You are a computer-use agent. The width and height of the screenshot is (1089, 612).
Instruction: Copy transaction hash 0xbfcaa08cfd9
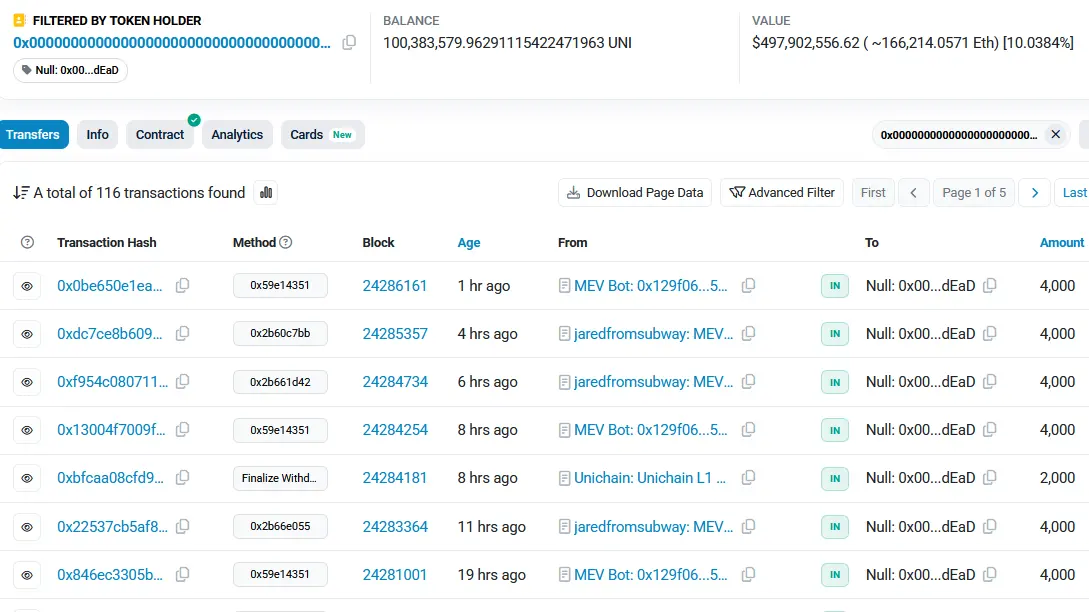[x=182, y=478]
